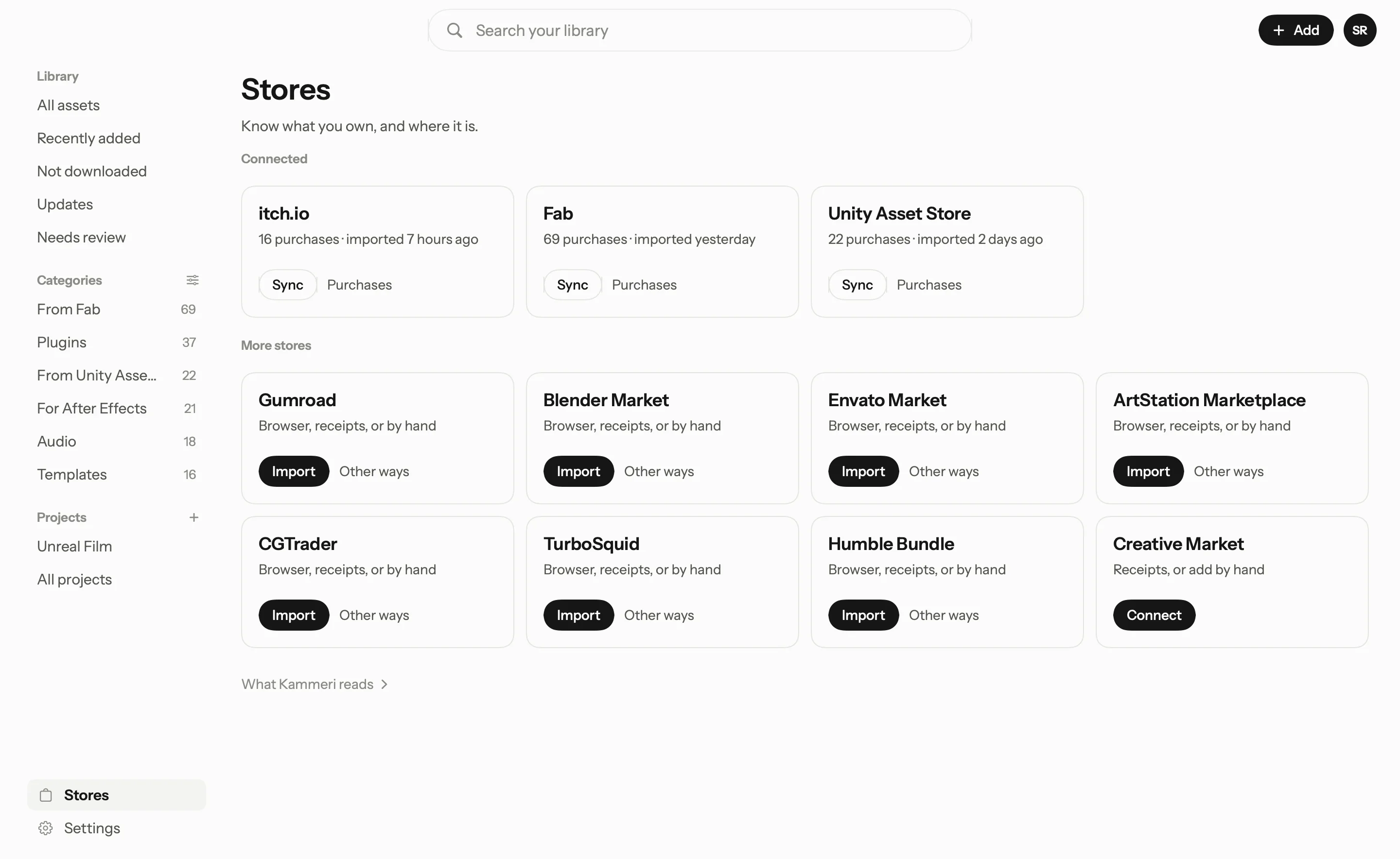Screen dimensions: 1400x859
Task: Click '22 purchases · imported 2 days ago'
Action: pyautogui.click(x=935, y=239)
